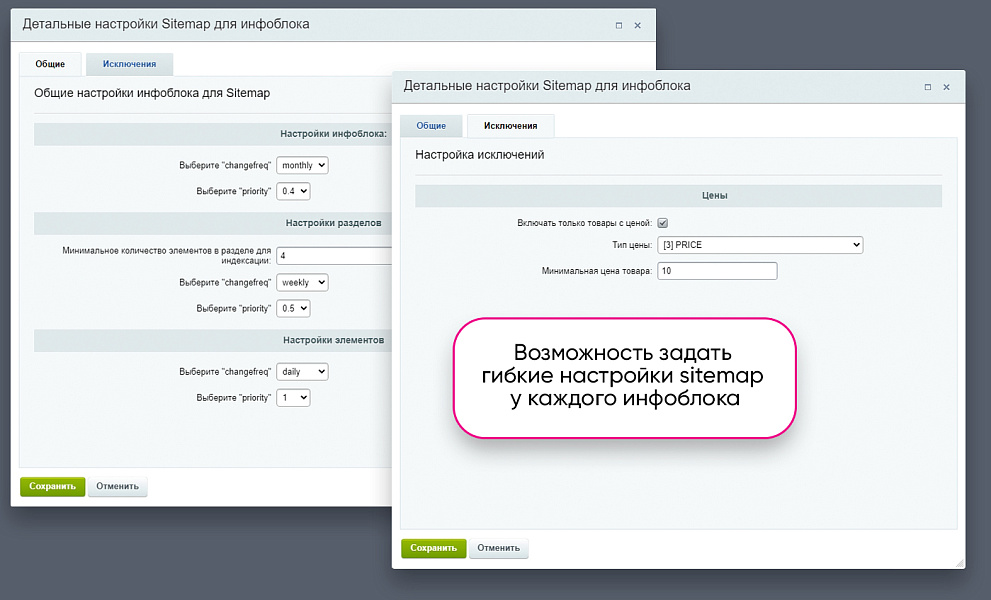Click the minimum elements count input showing 4

click(330, 255)
